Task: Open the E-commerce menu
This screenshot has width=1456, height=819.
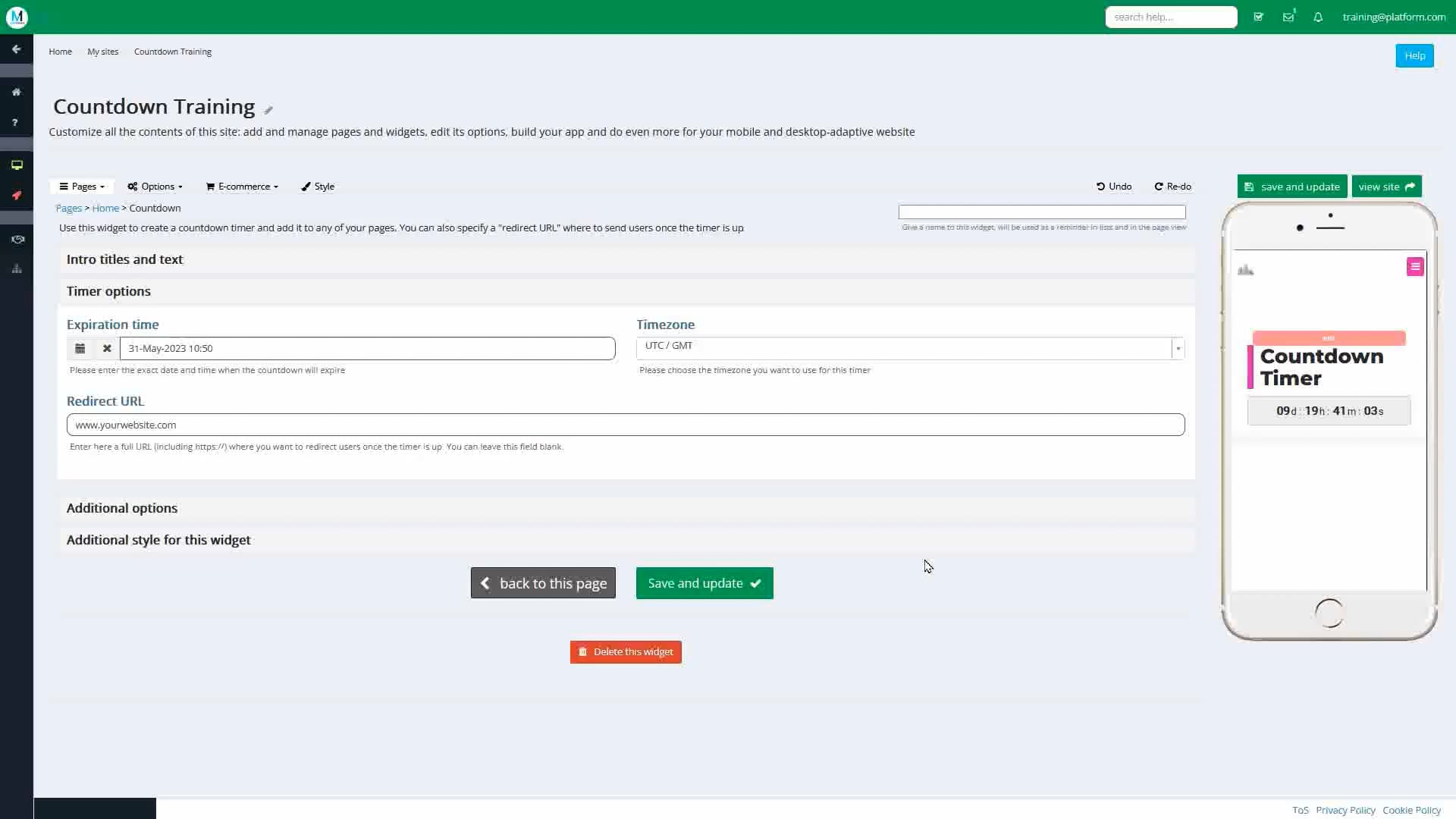Action: click(242, 187)
